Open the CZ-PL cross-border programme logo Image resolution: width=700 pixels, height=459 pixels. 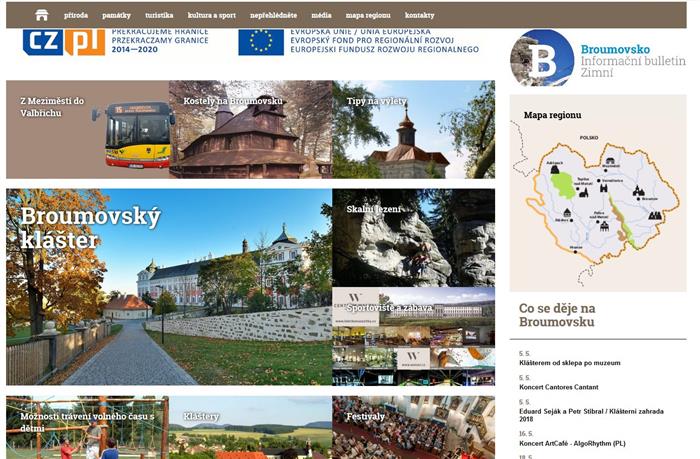[64, 42]
